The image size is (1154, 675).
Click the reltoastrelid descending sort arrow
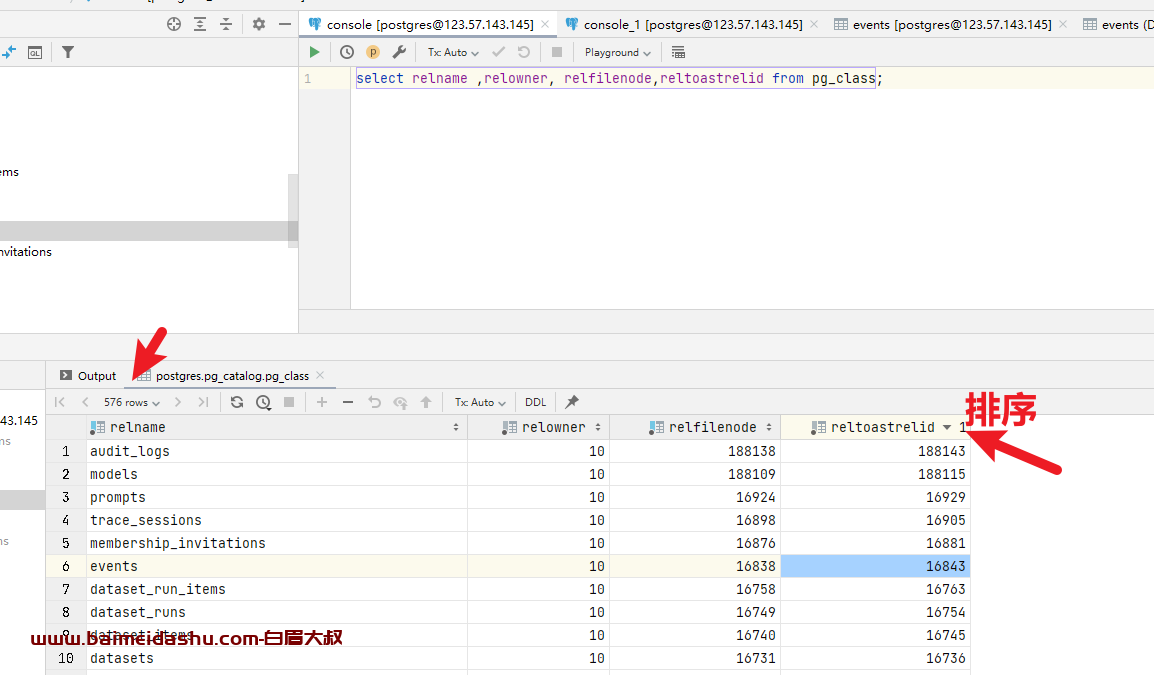[947, 427]
